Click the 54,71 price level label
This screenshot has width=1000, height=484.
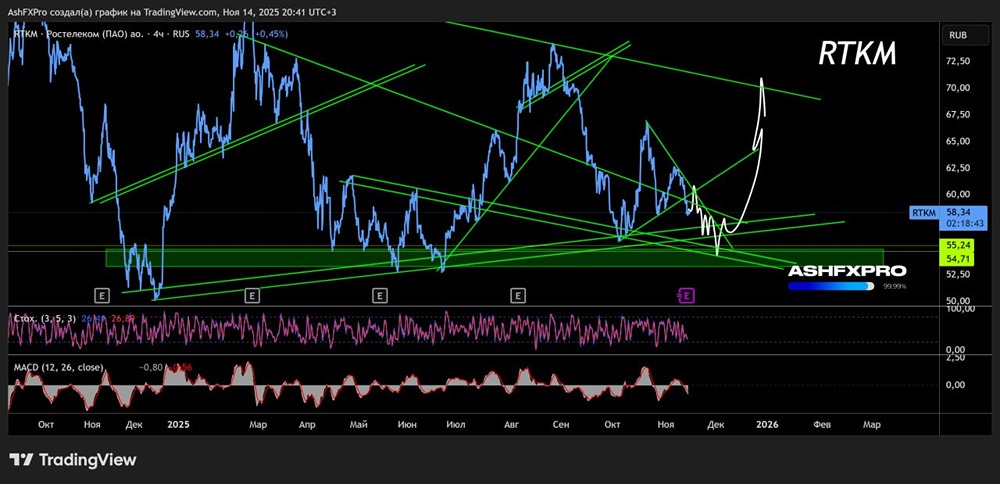tap(957, 257)
